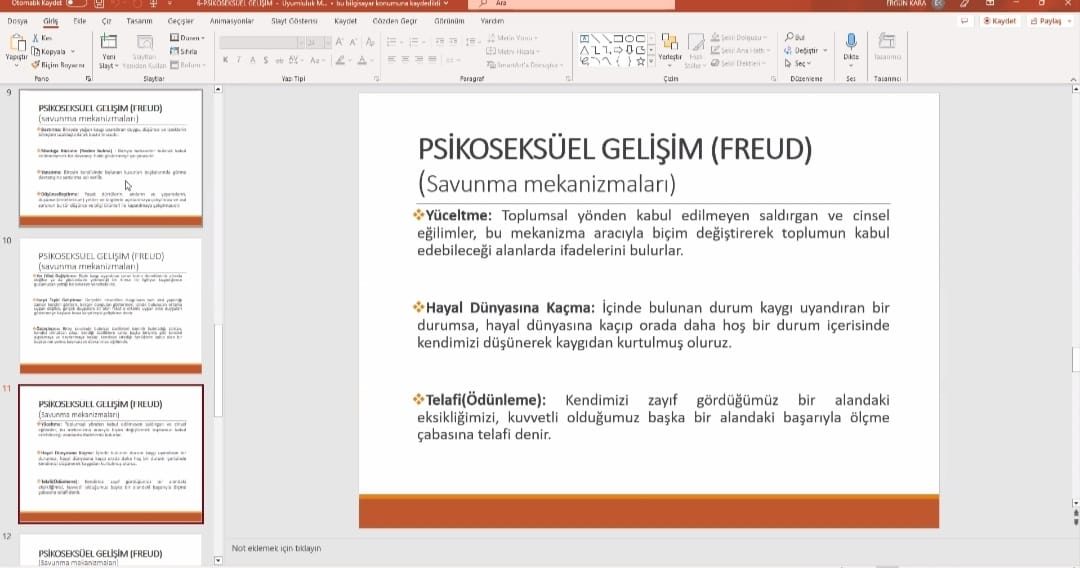The height and width of the screenshot is (568, 1080).
Task: Open the comments icon near Kaydet
Action: pos(964,21)
